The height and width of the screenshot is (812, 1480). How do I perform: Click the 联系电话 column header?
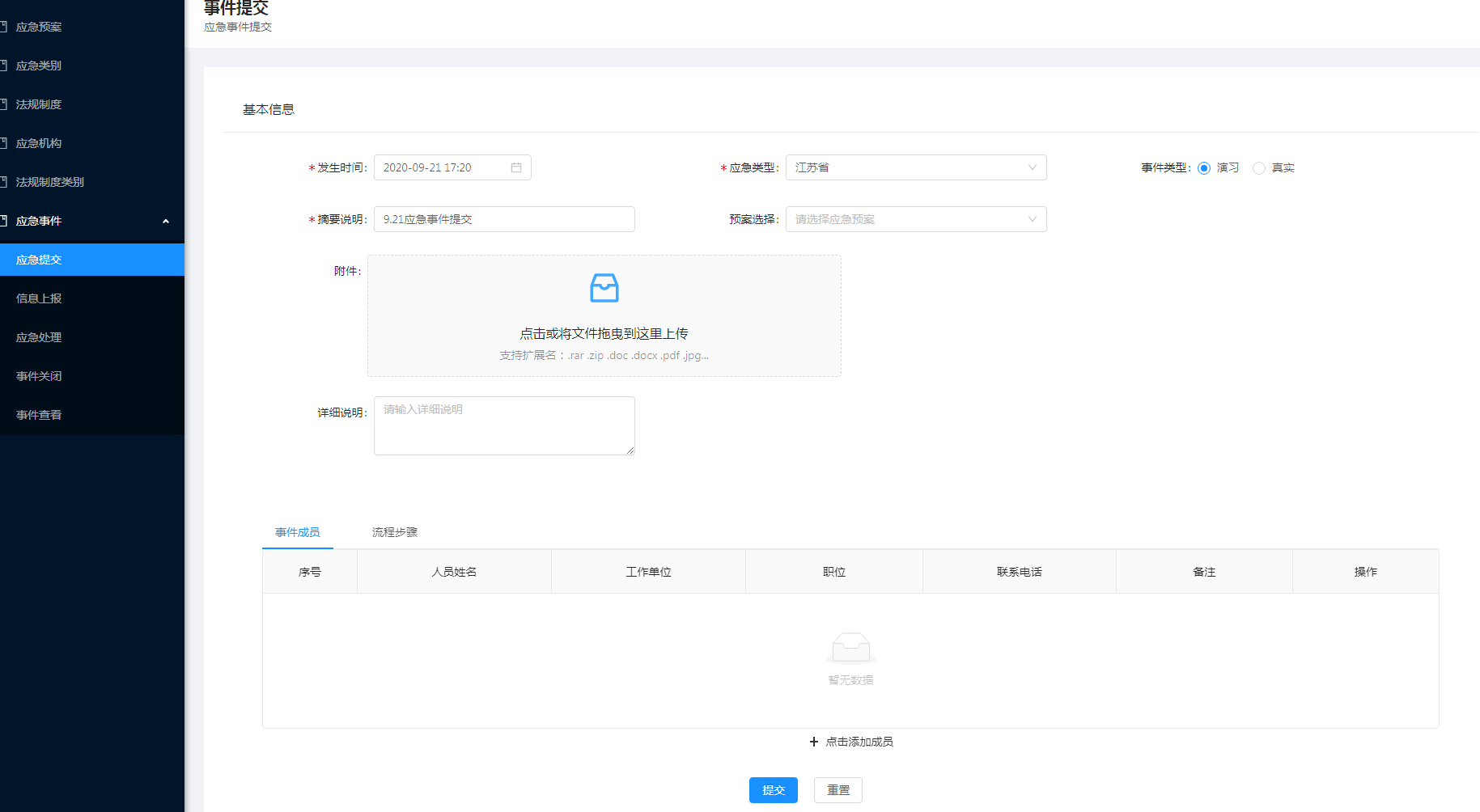click(1020, 572)
